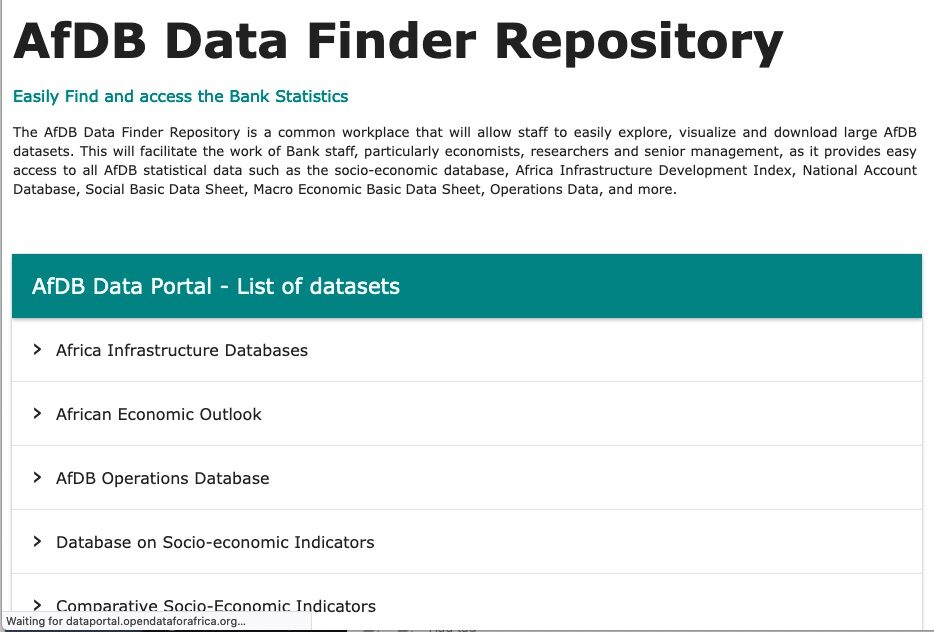Toggle the chevron for Database on Socio-economic Indicators
Image resolution: width=934 pixels, height=632 pixels.
(x=37, y=542)
